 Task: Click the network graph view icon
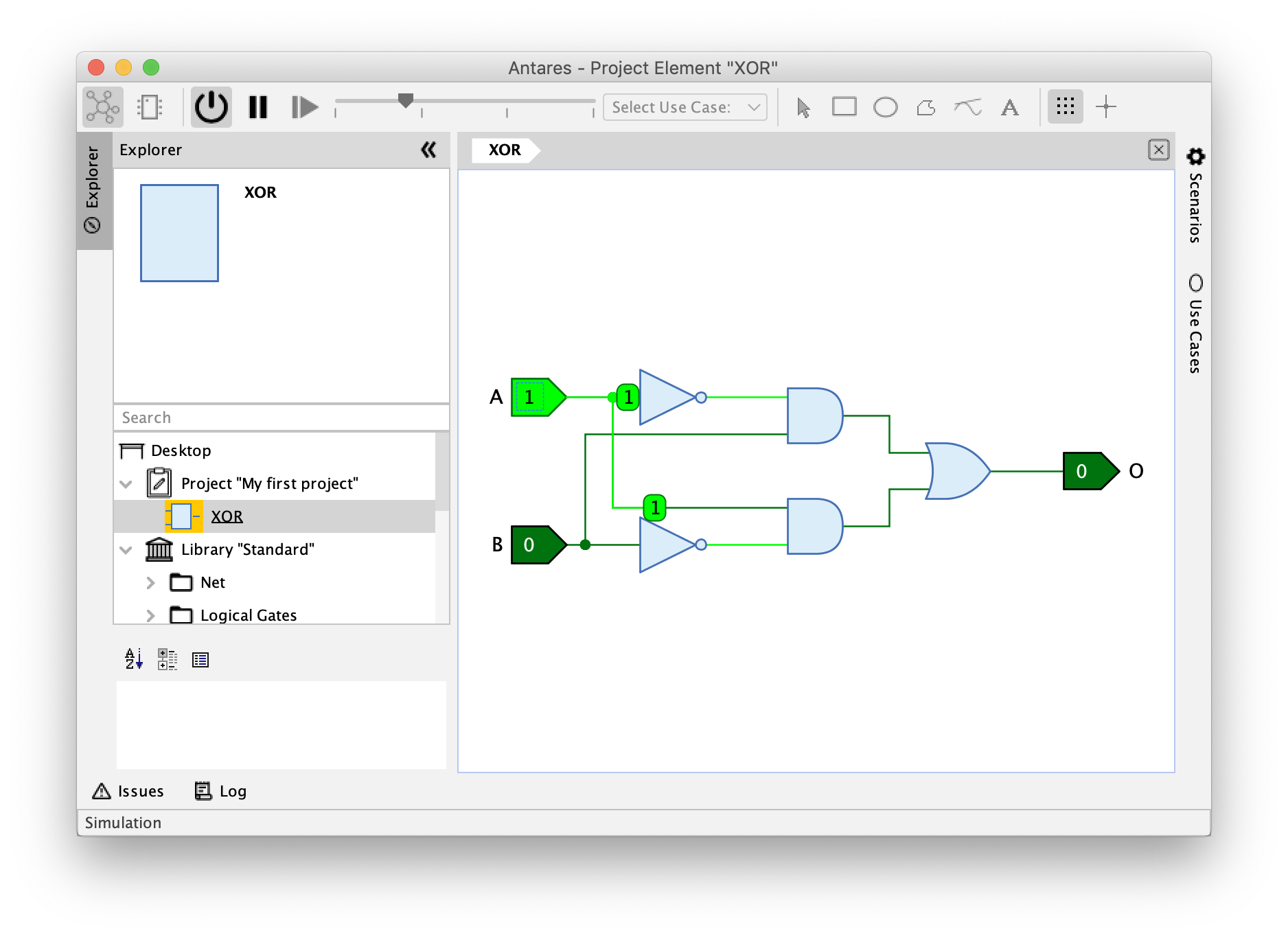point(102,107)
